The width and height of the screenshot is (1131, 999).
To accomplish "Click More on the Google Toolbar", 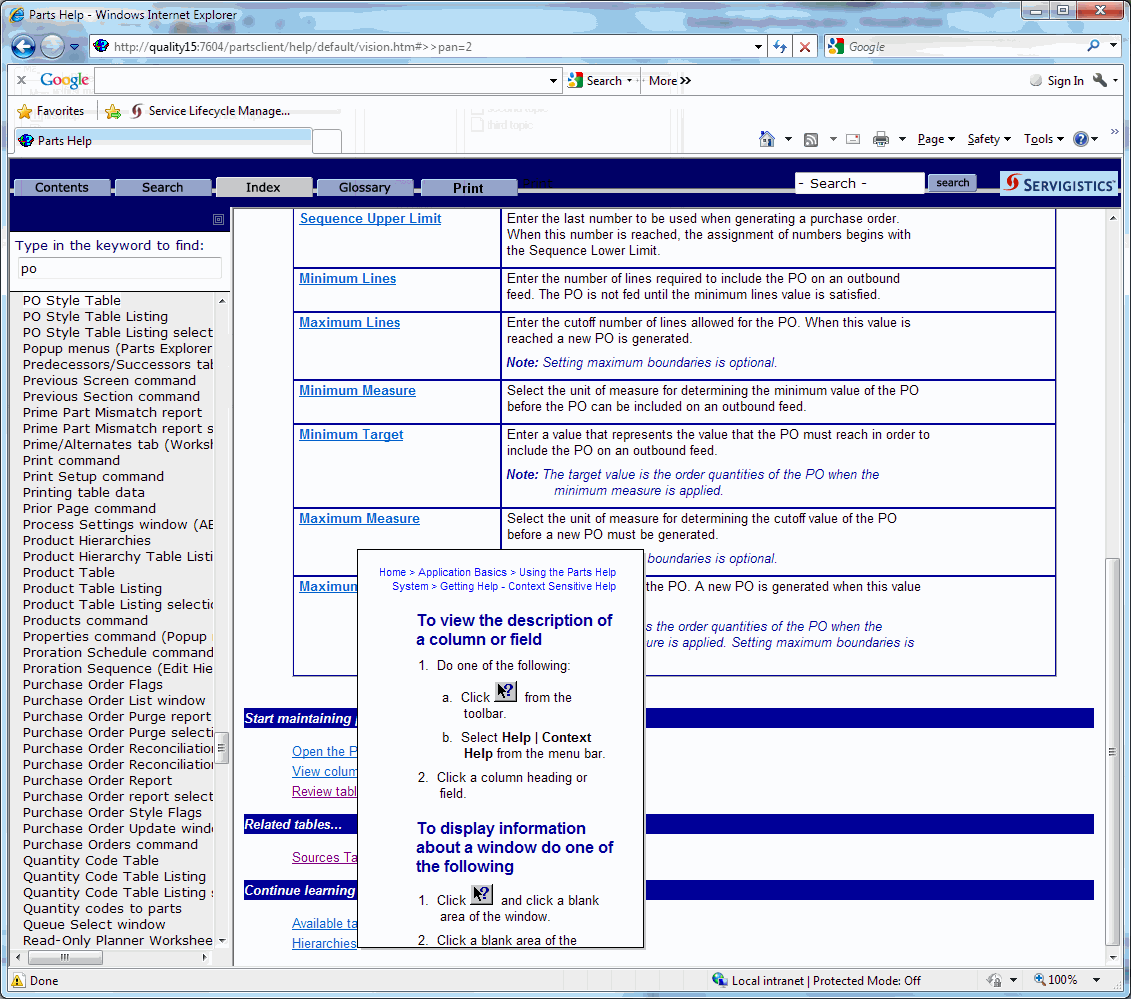I will click(669, 81).
